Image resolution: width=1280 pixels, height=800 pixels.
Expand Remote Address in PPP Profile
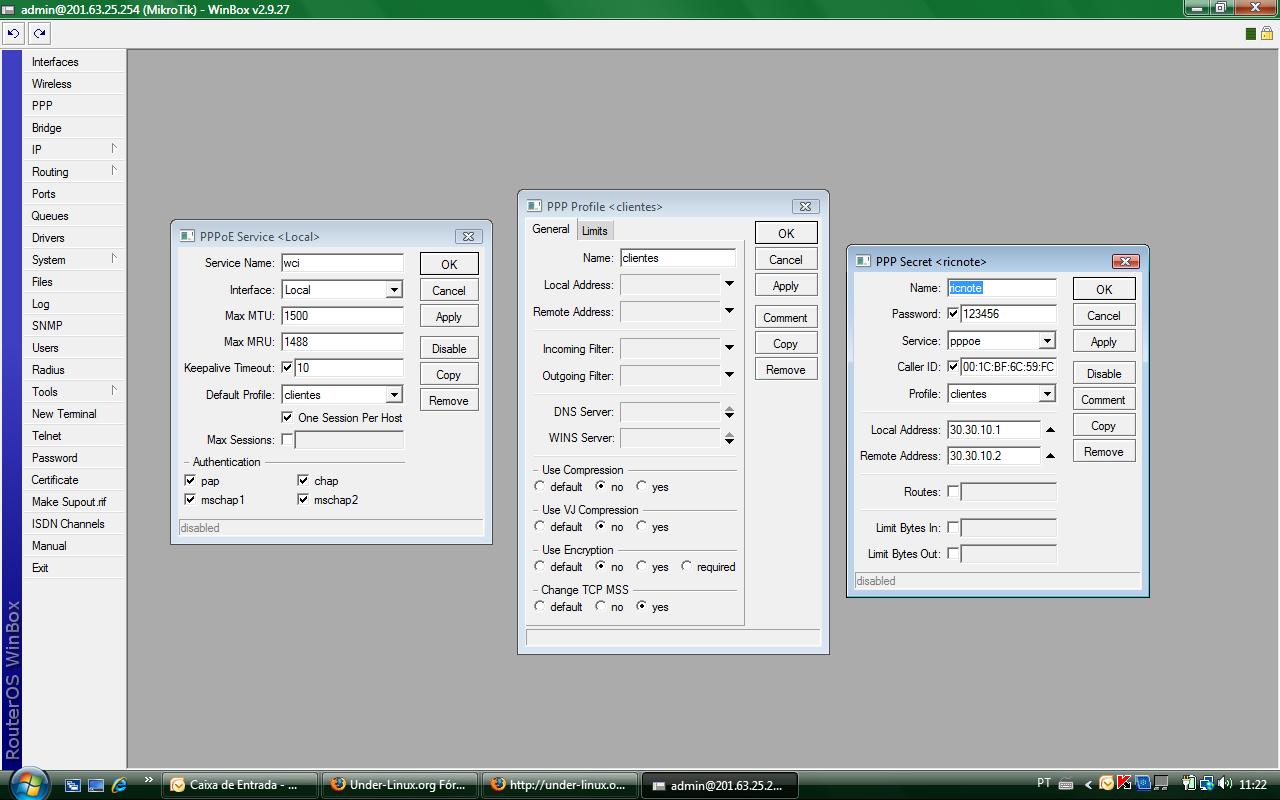coord(729,312)
